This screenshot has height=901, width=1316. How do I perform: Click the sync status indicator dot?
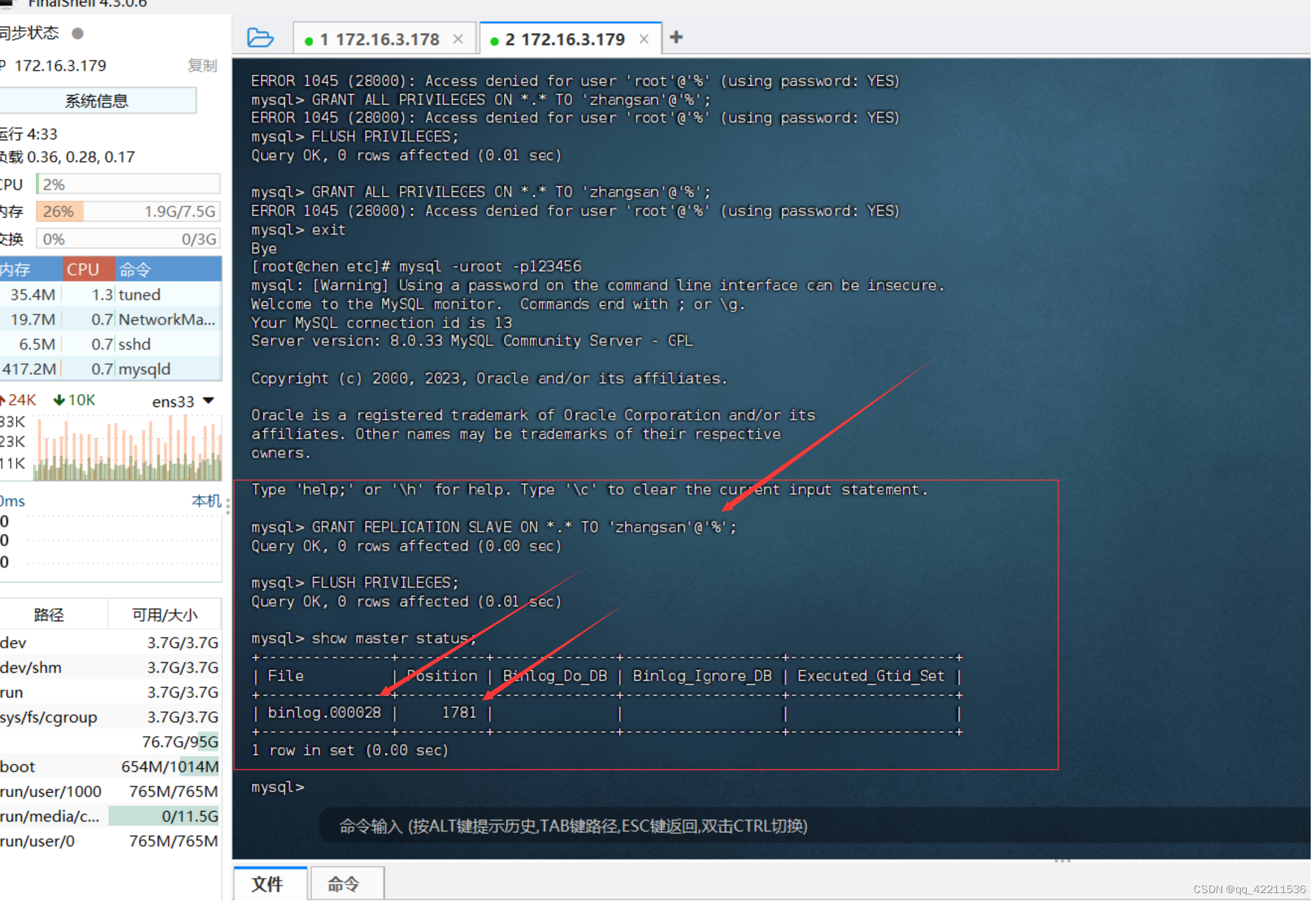77,33
